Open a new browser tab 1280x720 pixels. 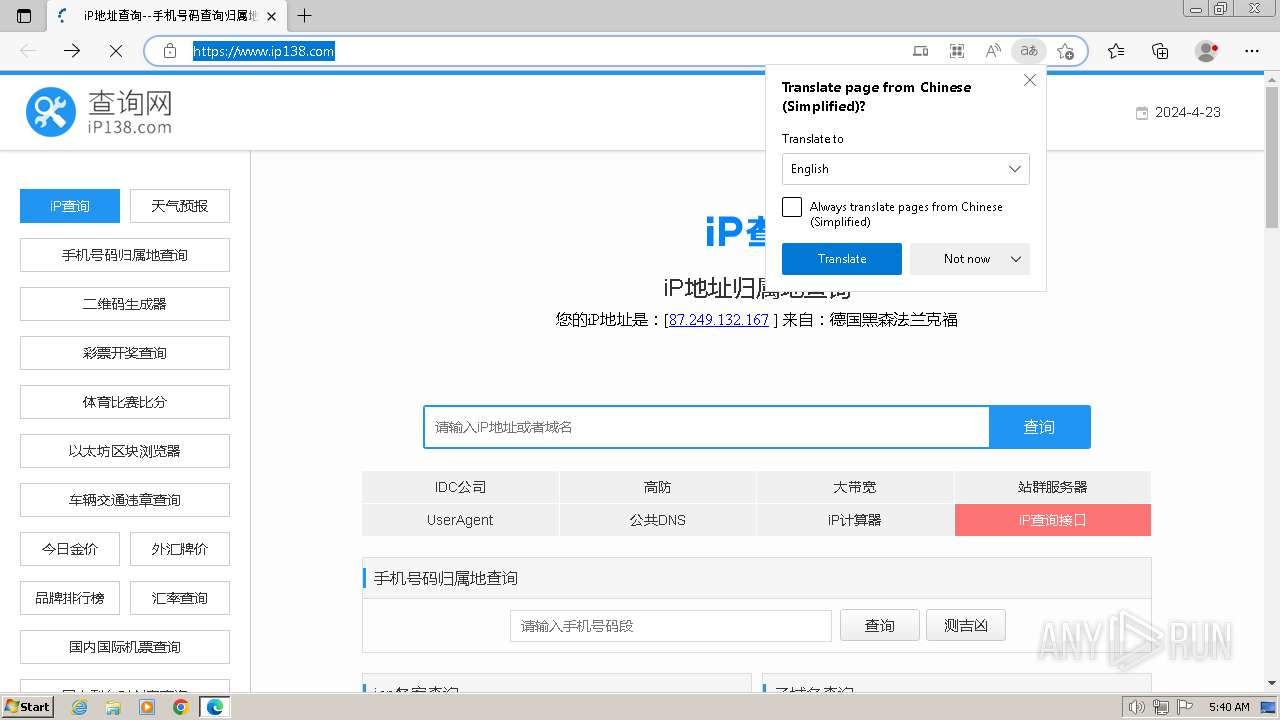(305, 16)
